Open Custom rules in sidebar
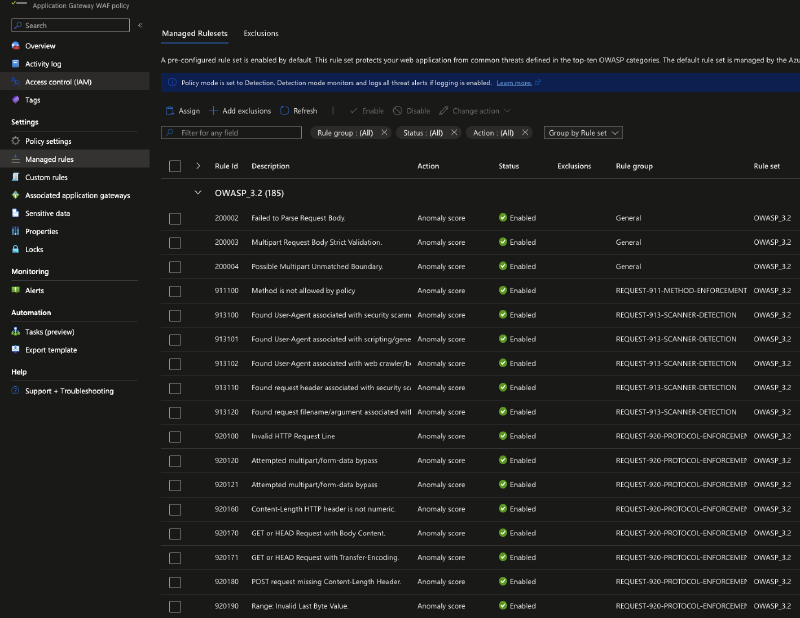Viewport: 800px width, 618px height. 46,177
